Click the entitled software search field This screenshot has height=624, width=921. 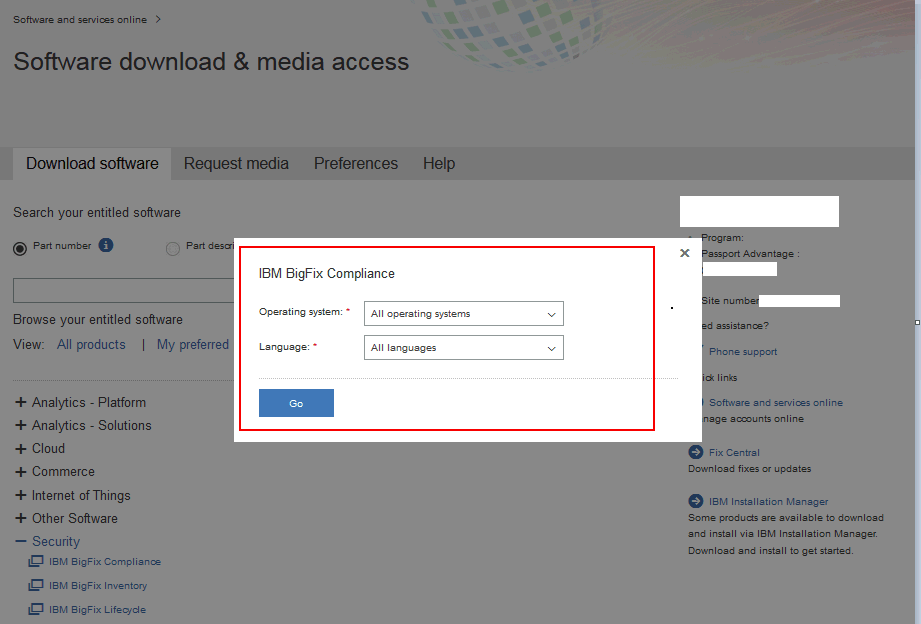click(124, 291)
